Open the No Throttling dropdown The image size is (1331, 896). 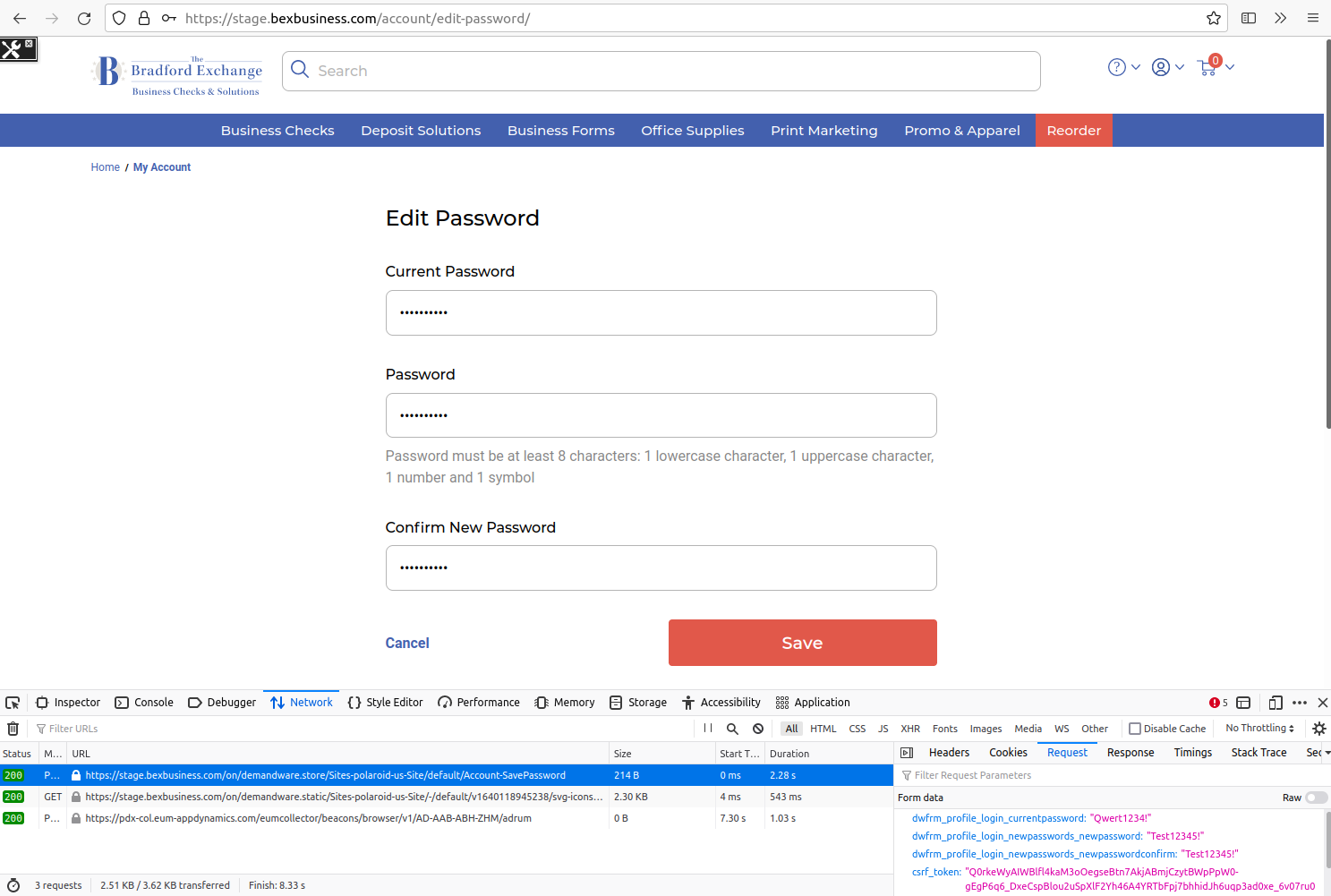[x=1259, y=729]
